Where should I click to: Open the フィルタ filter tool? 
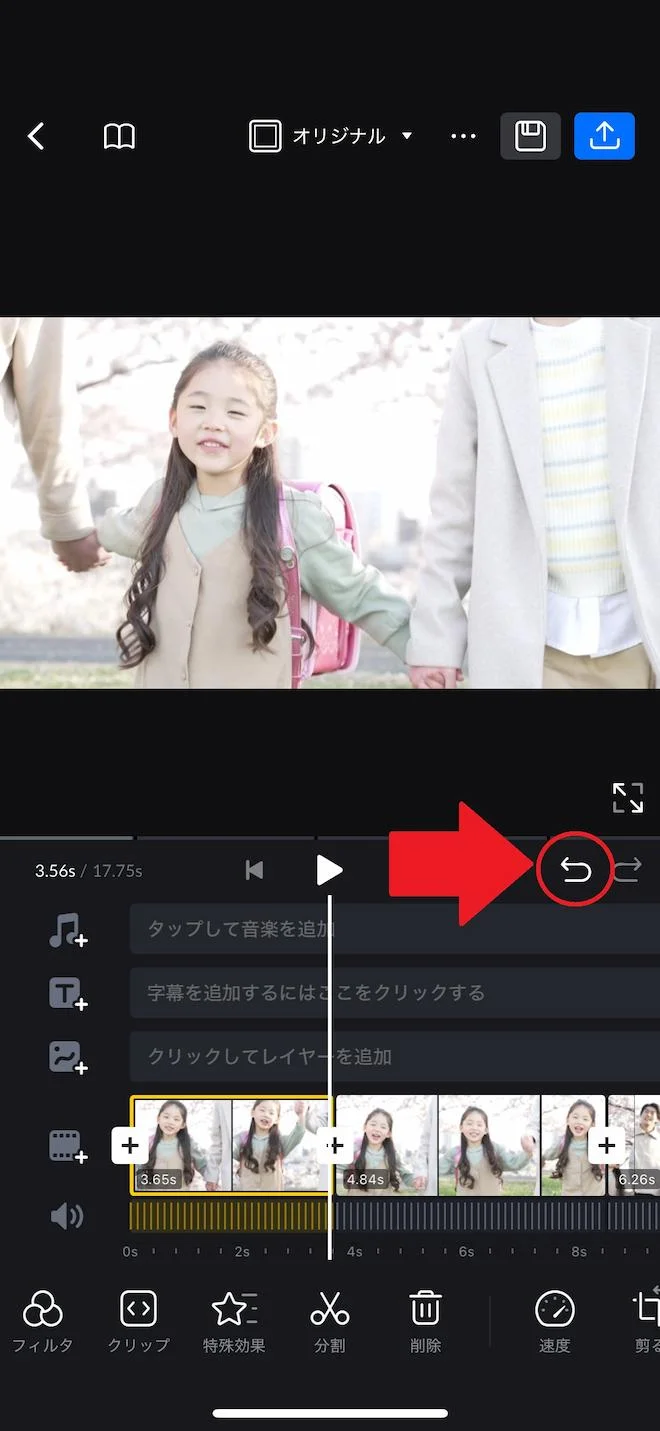click(x=42, y=1321)
